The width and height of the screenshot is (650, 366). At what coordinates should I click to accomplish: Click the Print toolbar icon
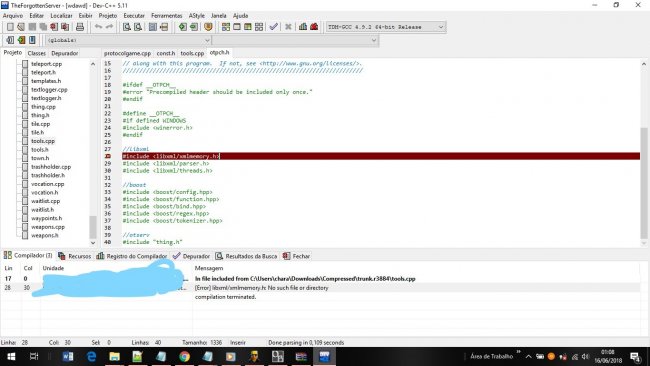(80, 27)
